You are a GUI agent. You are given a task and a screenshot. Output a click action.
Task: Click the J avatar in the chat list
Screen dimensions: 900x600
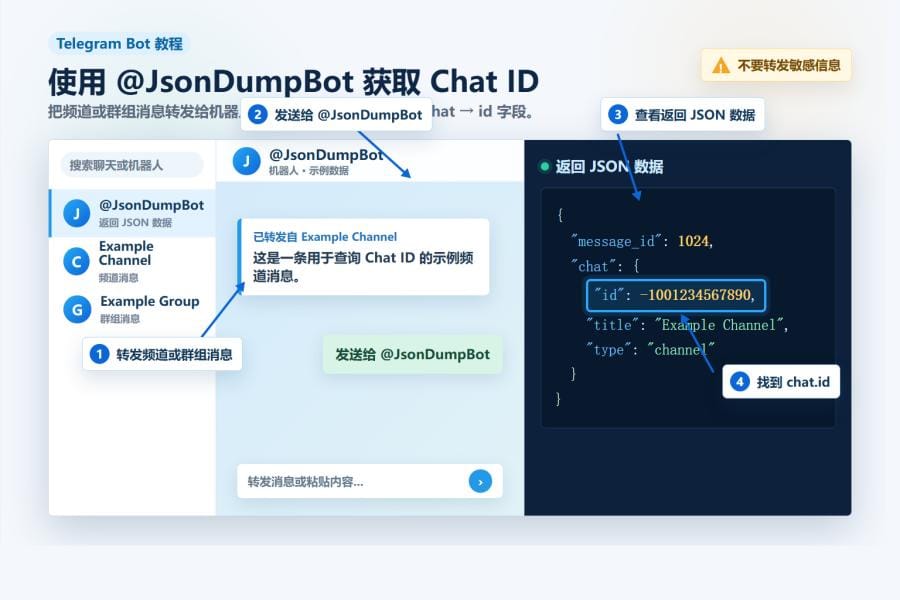[x=76, y=214]
